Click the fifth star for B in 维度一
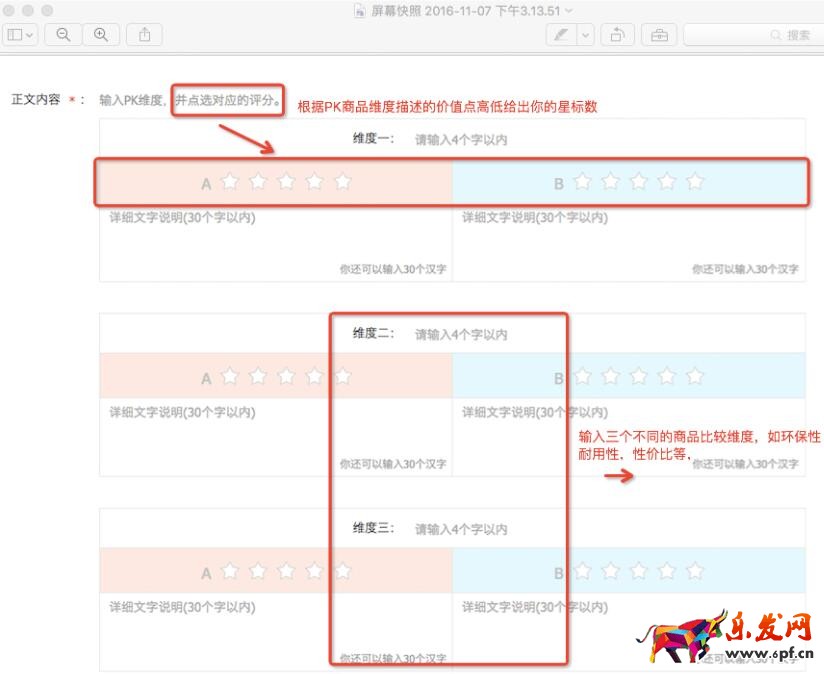This screenshot has height=674, width=824. (x=696, y=182)
